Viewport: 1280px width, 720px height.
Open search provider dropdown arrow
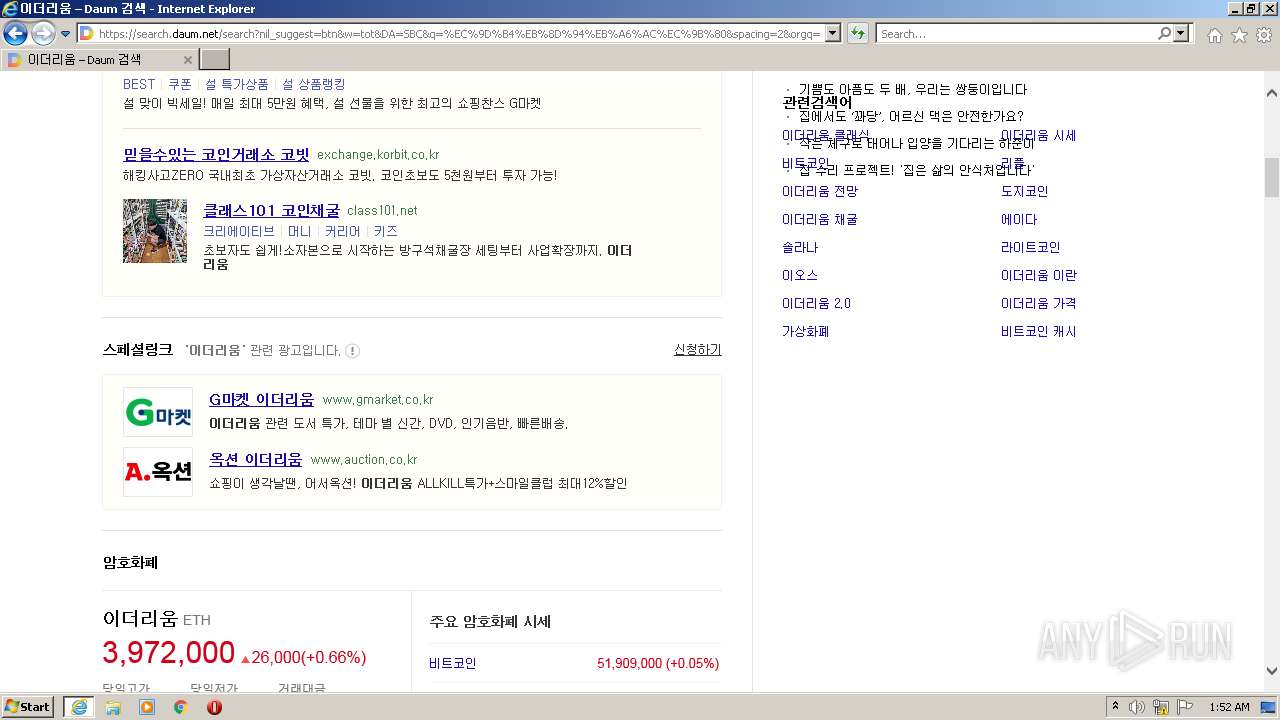(x=1182, y=33)
